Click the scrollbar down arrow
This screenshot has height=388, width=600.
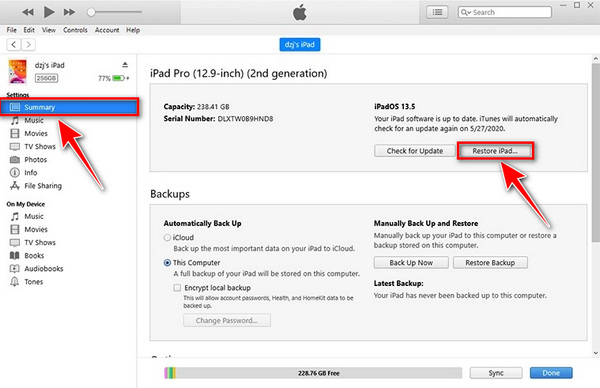click(x=595, y=353)
